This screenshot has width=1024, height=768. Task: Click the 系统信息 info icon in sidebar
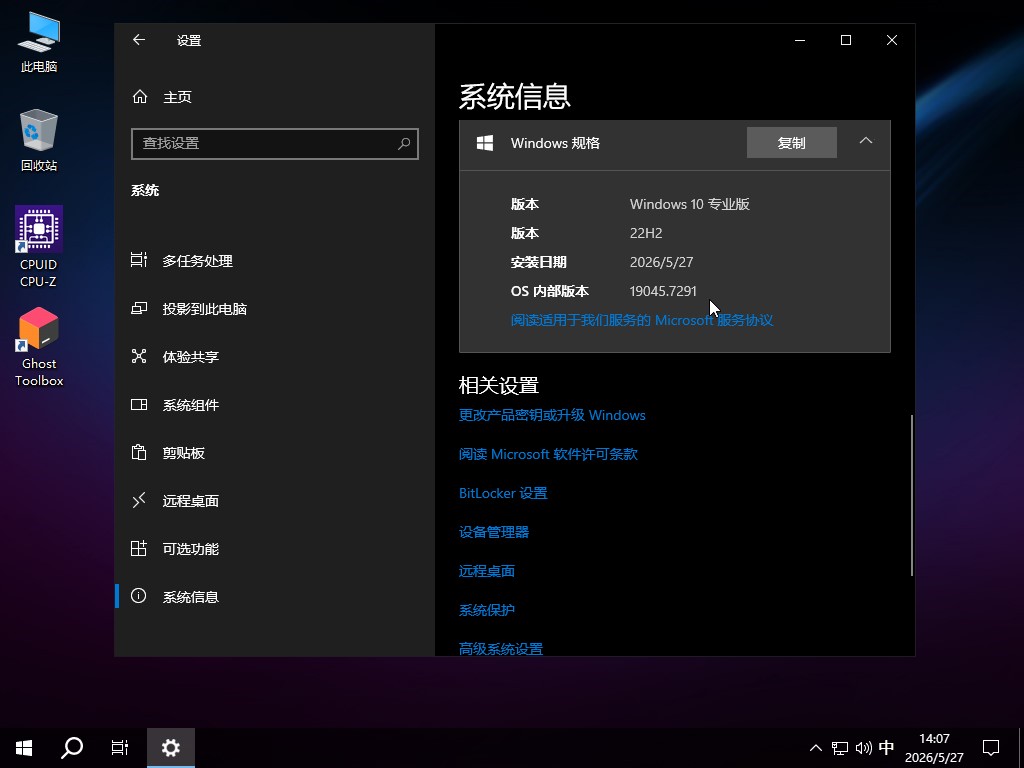click(138, 596)
